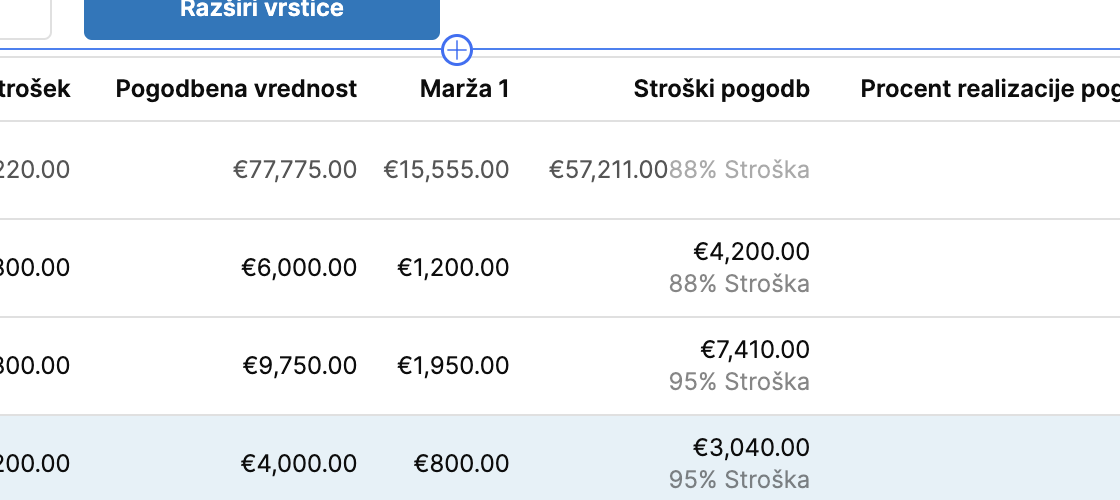Click the text input field left of Razširi vrstice

pos(25,16)
